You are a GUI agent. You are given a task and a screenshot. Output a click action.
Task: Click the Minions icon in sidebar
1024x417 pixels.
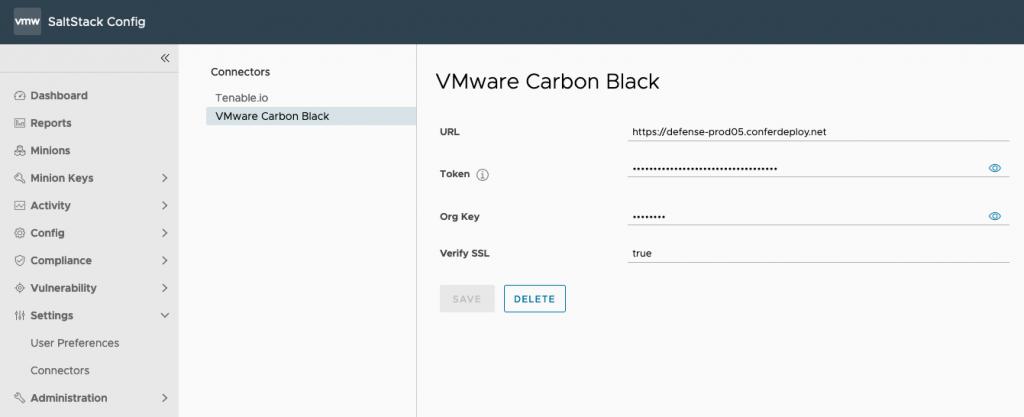[x=20, y=151]
